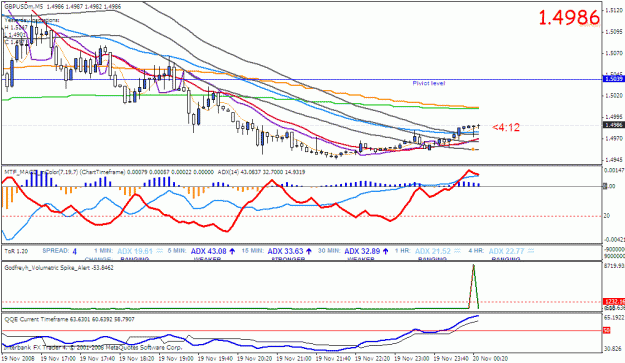Click the 1 MIN: timeframe label
This screenshot has width=625, height=363.
click(x=104, y=251)
